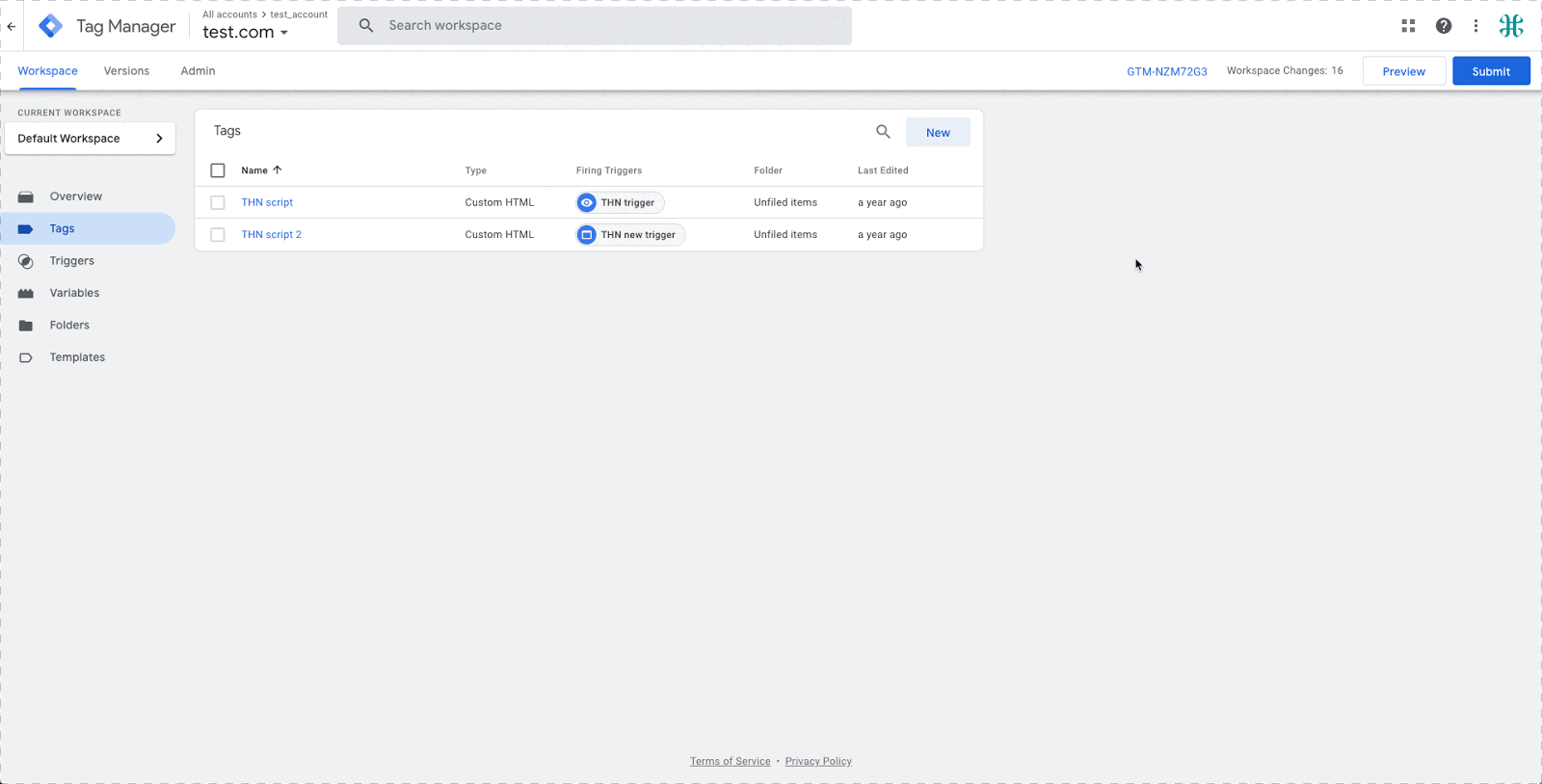1542x784 pixels.
Task: Click the All accounts breadcrumb link
Action: click(229, 14)
